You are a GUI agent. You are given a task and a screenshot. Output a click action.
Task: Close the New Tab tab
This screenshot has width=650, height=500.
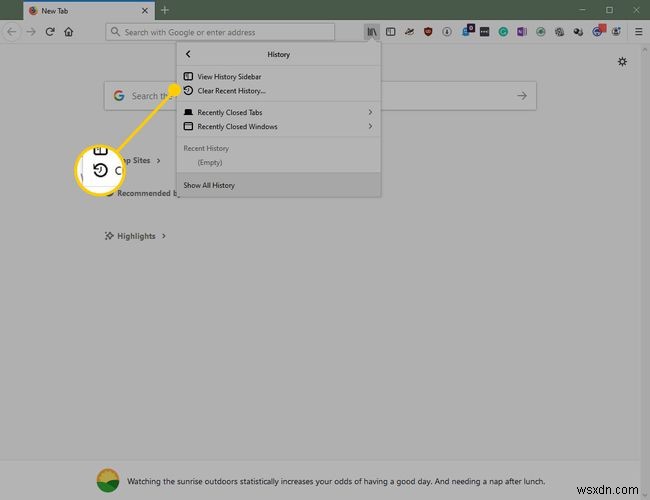point(145,11)
